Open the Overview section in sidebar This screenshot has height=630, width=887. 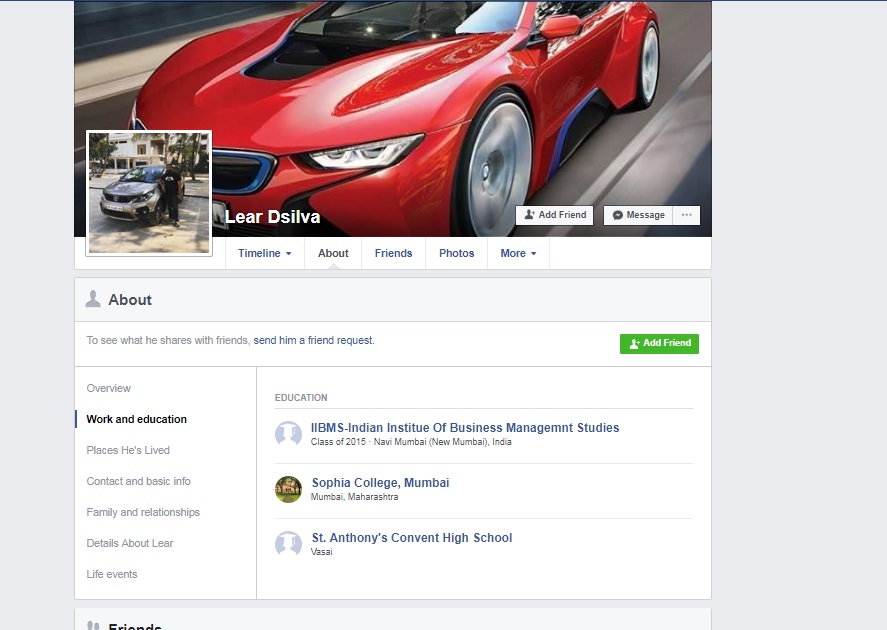pyautogui.click(x=109, y=388)
